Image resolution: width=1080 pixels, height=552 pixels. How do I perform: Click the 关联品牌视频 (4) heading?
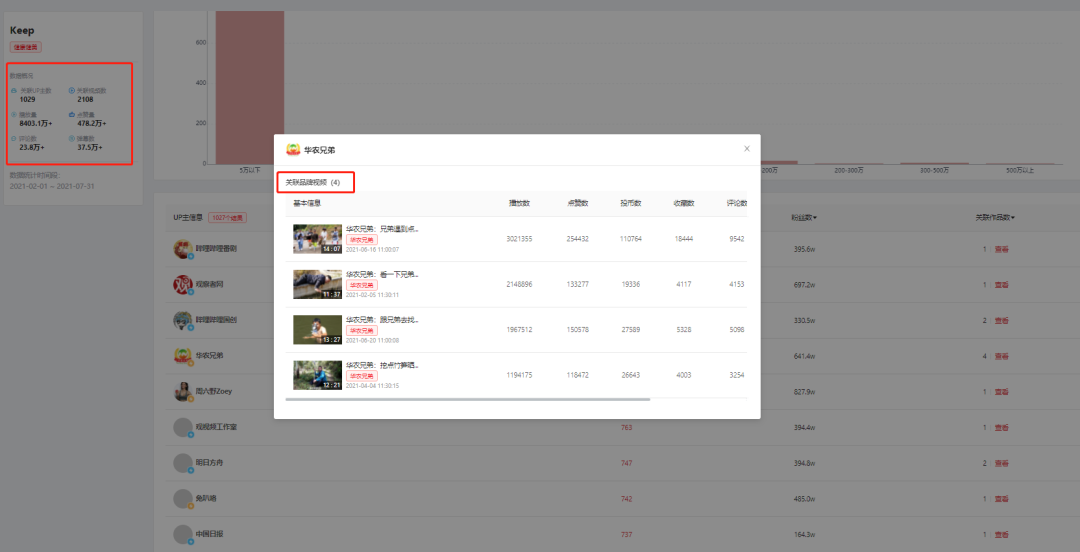coord(313,183)
